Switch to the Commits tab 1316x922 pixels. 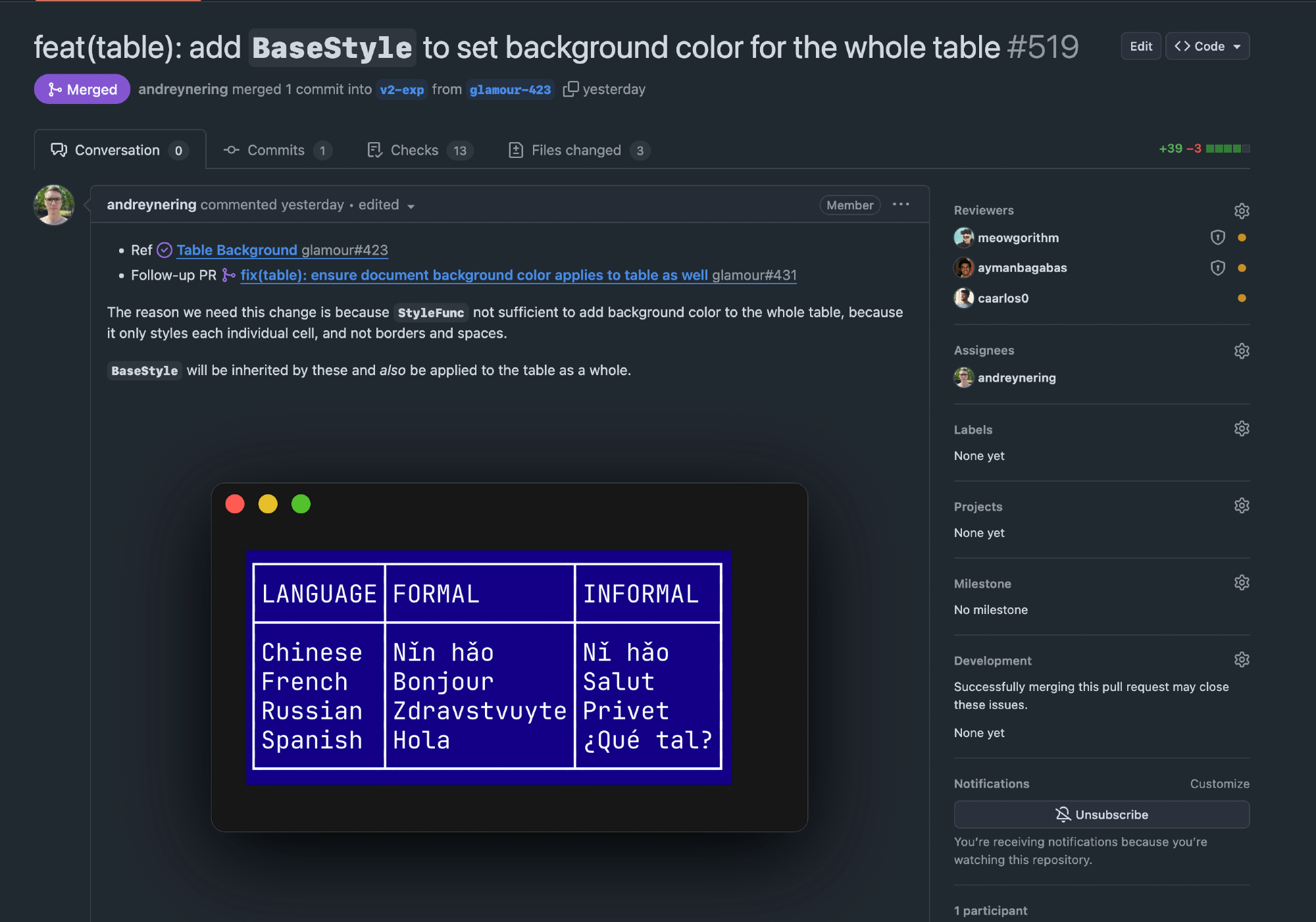(276, 150)
